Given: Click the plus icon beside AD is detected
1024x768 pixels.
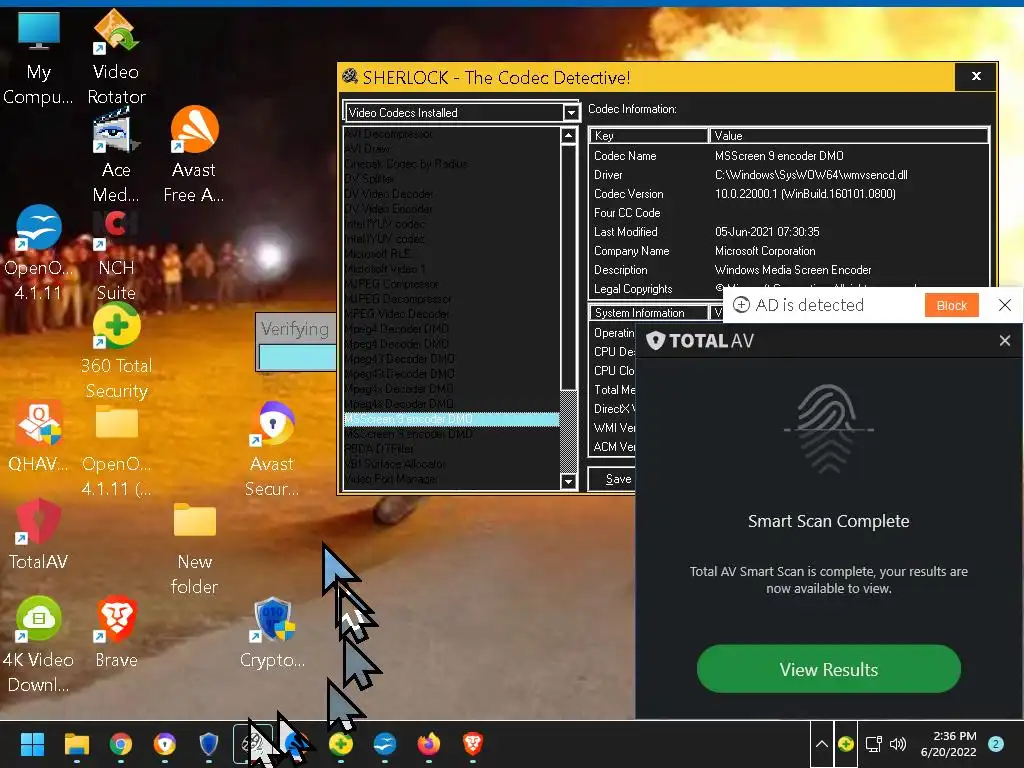Looking at the screenshot, I should coord(741,305).
